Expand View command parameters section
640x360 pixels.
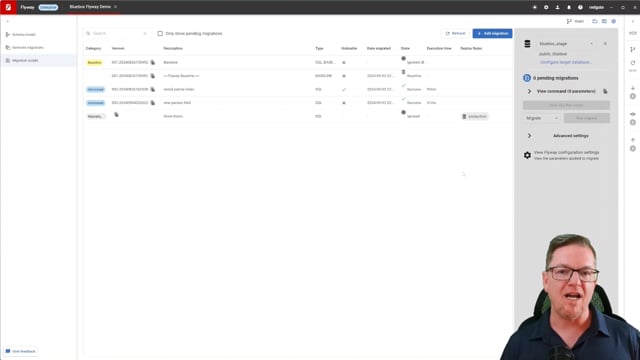pos(529,91)
